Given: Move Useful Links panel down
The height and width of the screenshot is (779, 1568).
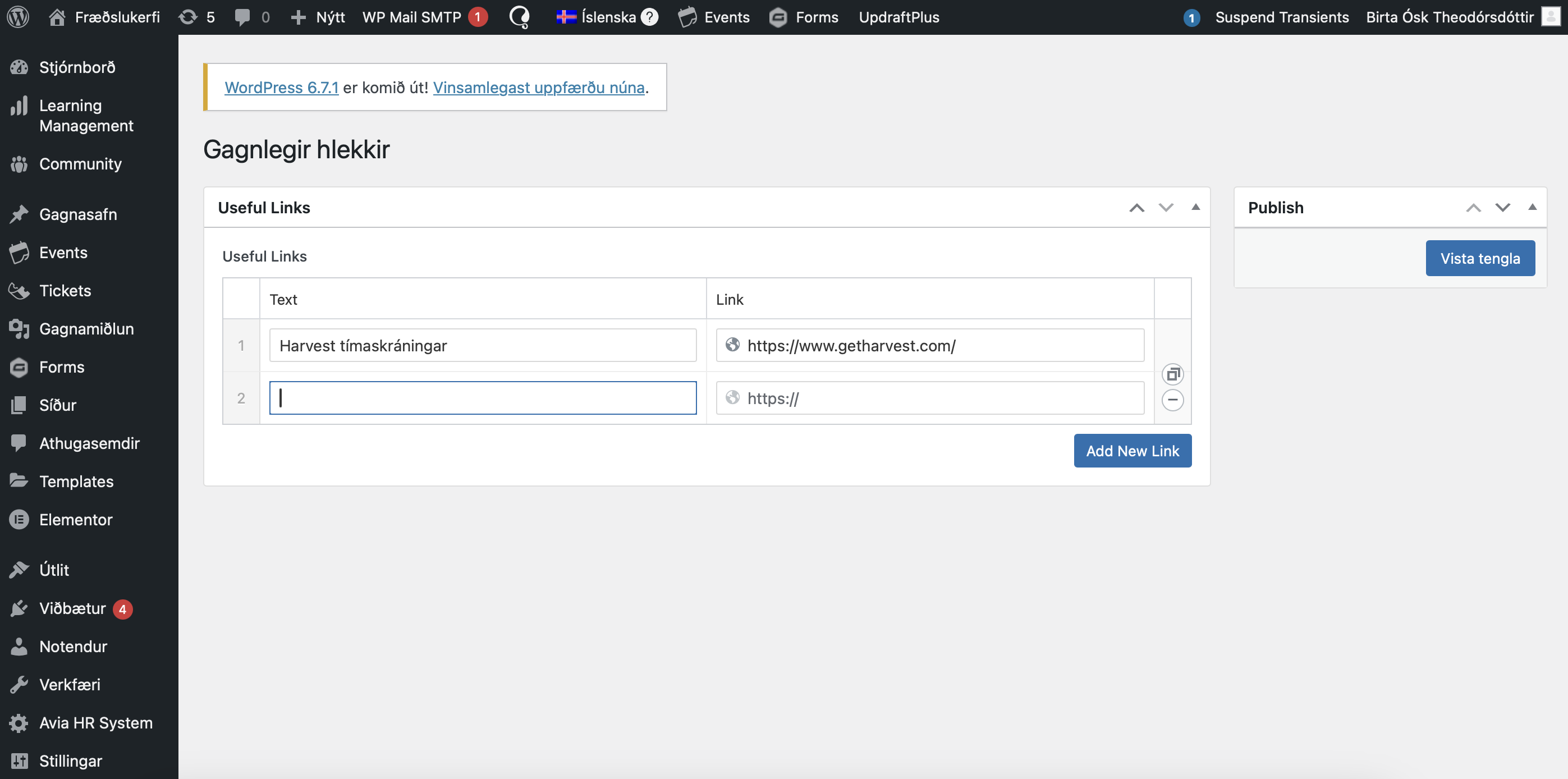Looking at the screenshot, I should pyautogui.click(x=1166, y=208).
